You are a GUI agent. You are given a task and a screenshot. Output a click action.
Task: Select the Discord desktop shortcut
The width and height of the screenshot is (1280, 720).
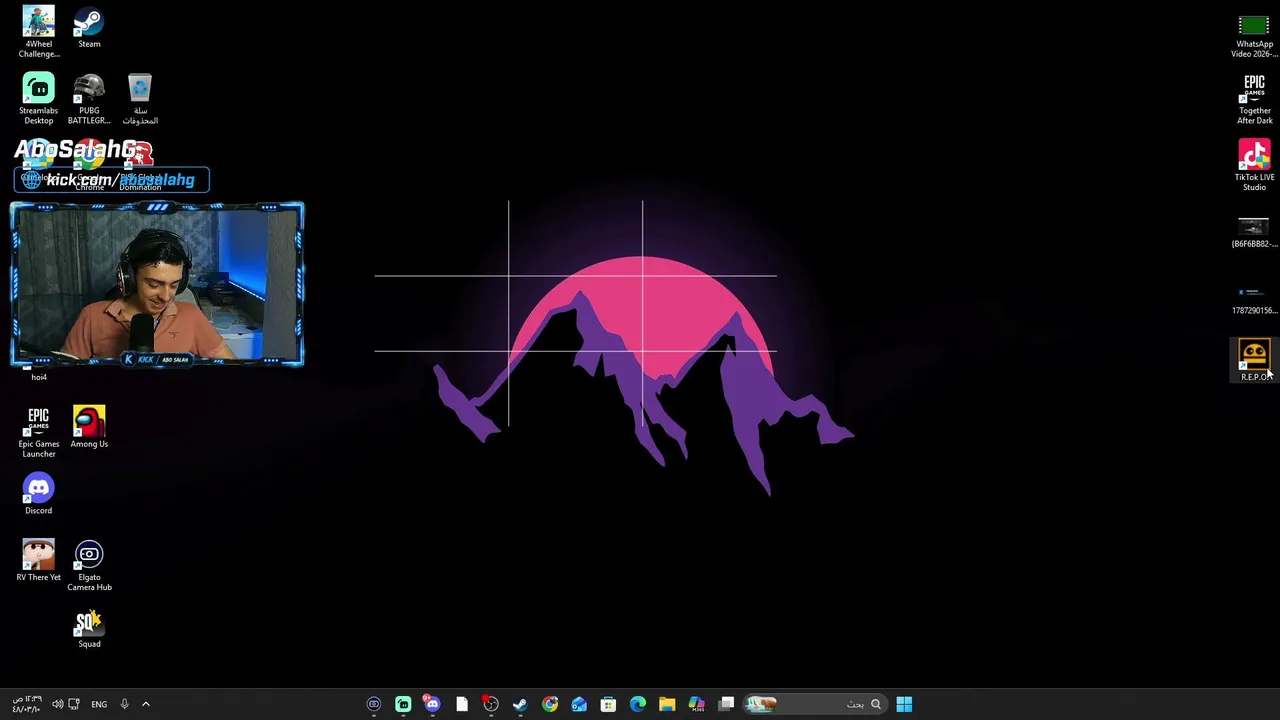pyautogui.click(x=39, y=494)
